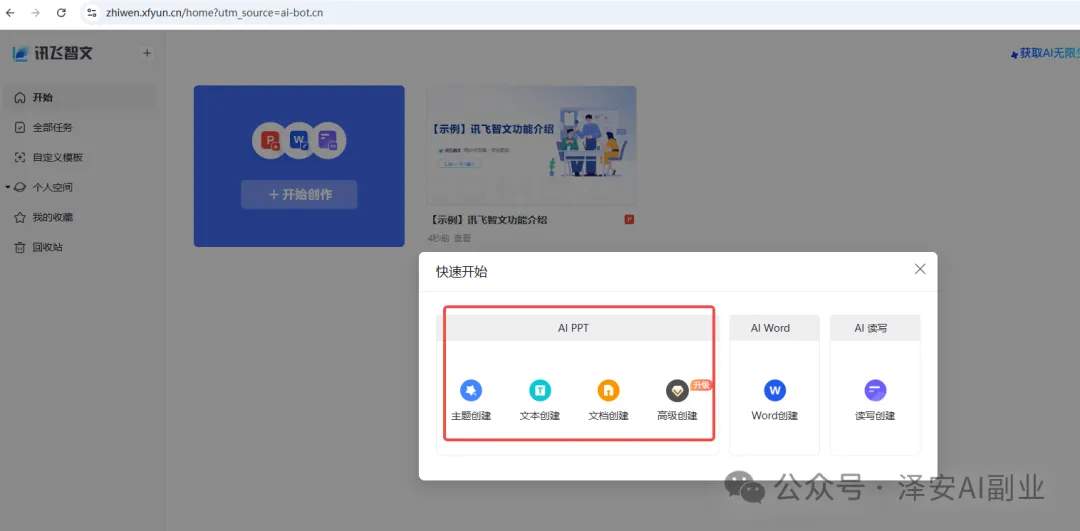The height and width of the screenshot is (531, 1080).
Task: Click the trash icon beside 回收站
Action: pyautogui.click(x=19, y=247)
